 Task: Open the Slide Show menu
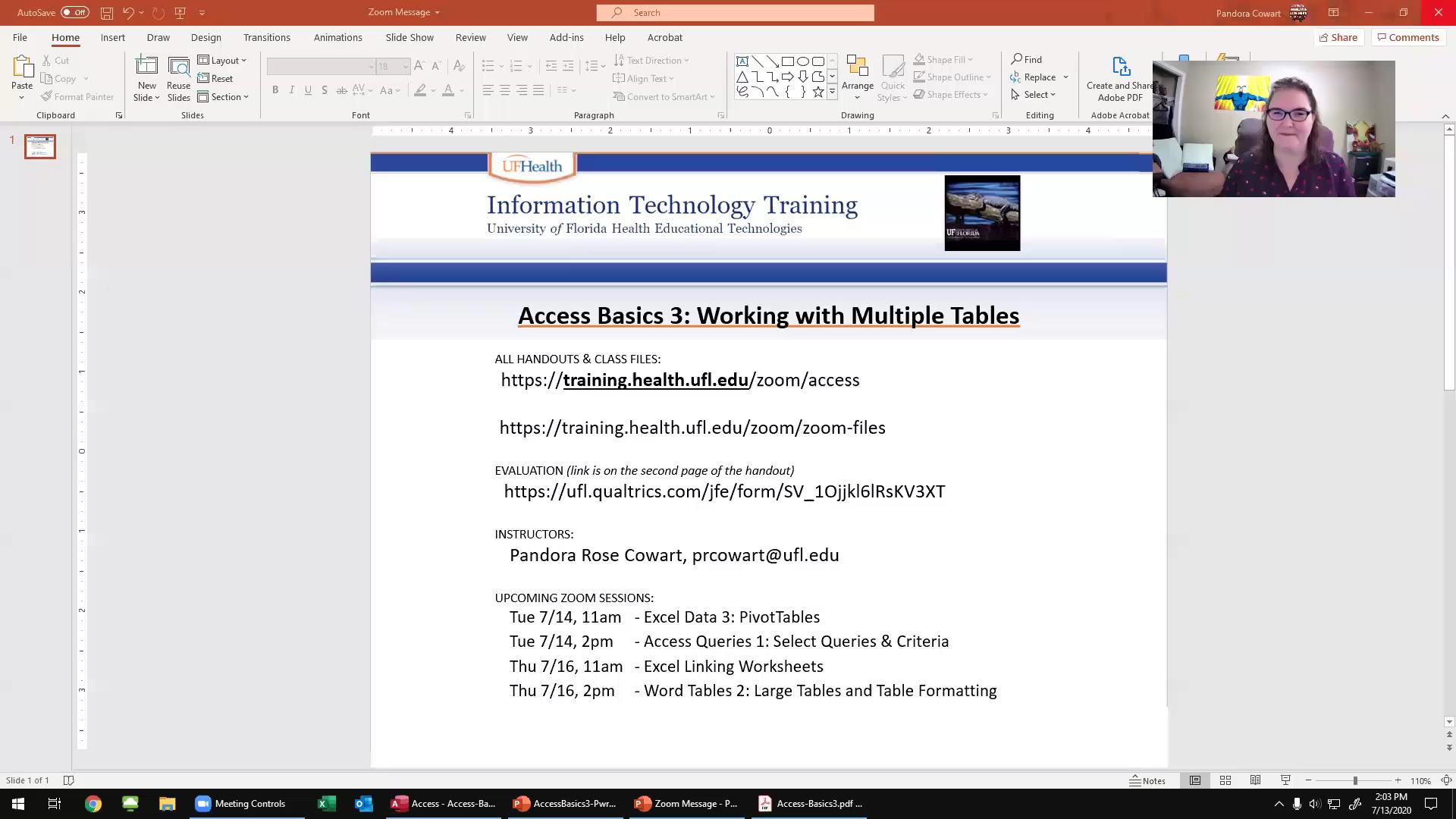pos(409,37)
